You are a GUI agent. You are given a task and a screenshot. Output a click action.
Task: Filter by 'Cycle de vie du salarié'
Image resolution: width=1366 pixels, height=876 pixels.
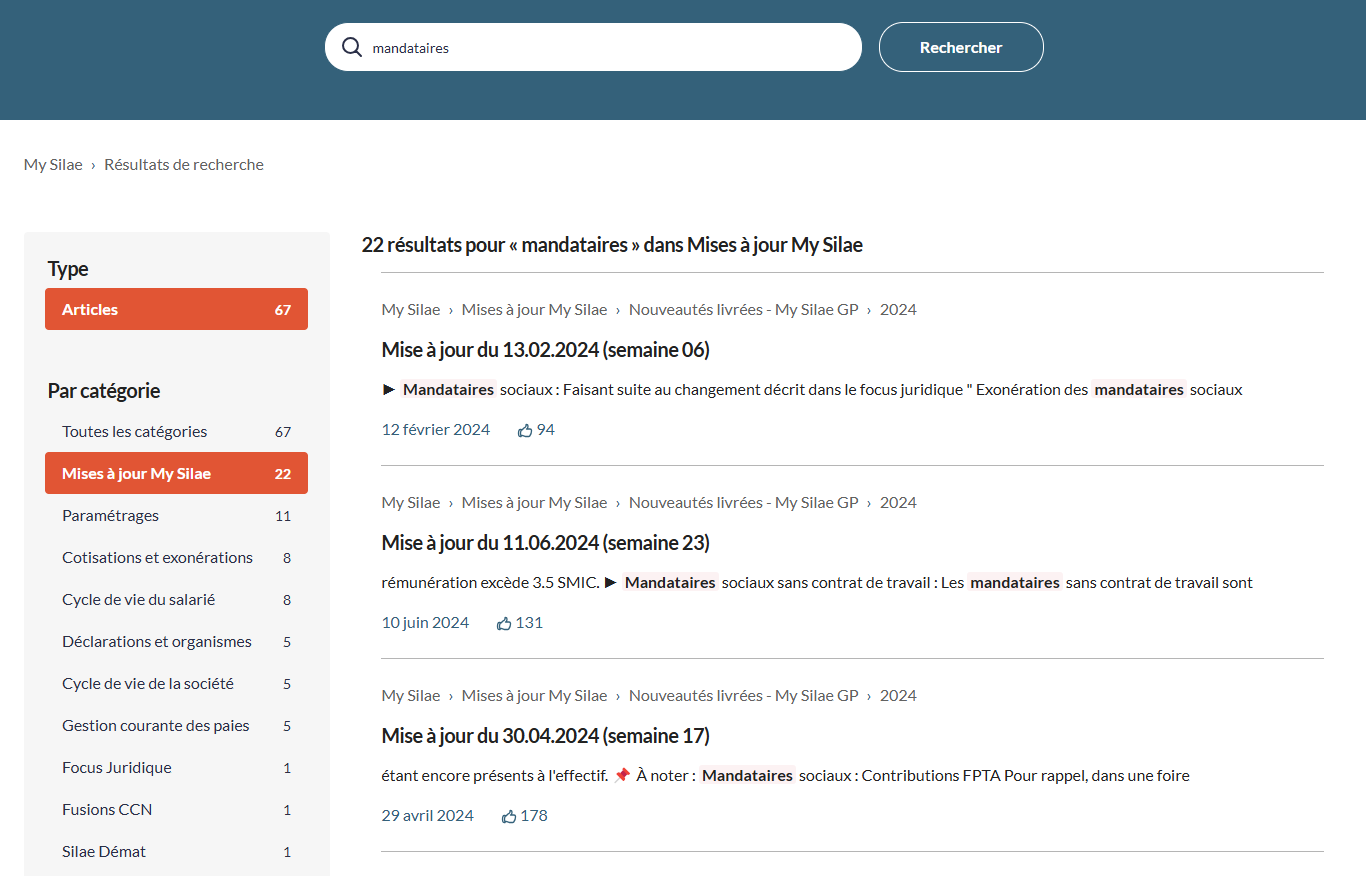[x=176, y=600]
